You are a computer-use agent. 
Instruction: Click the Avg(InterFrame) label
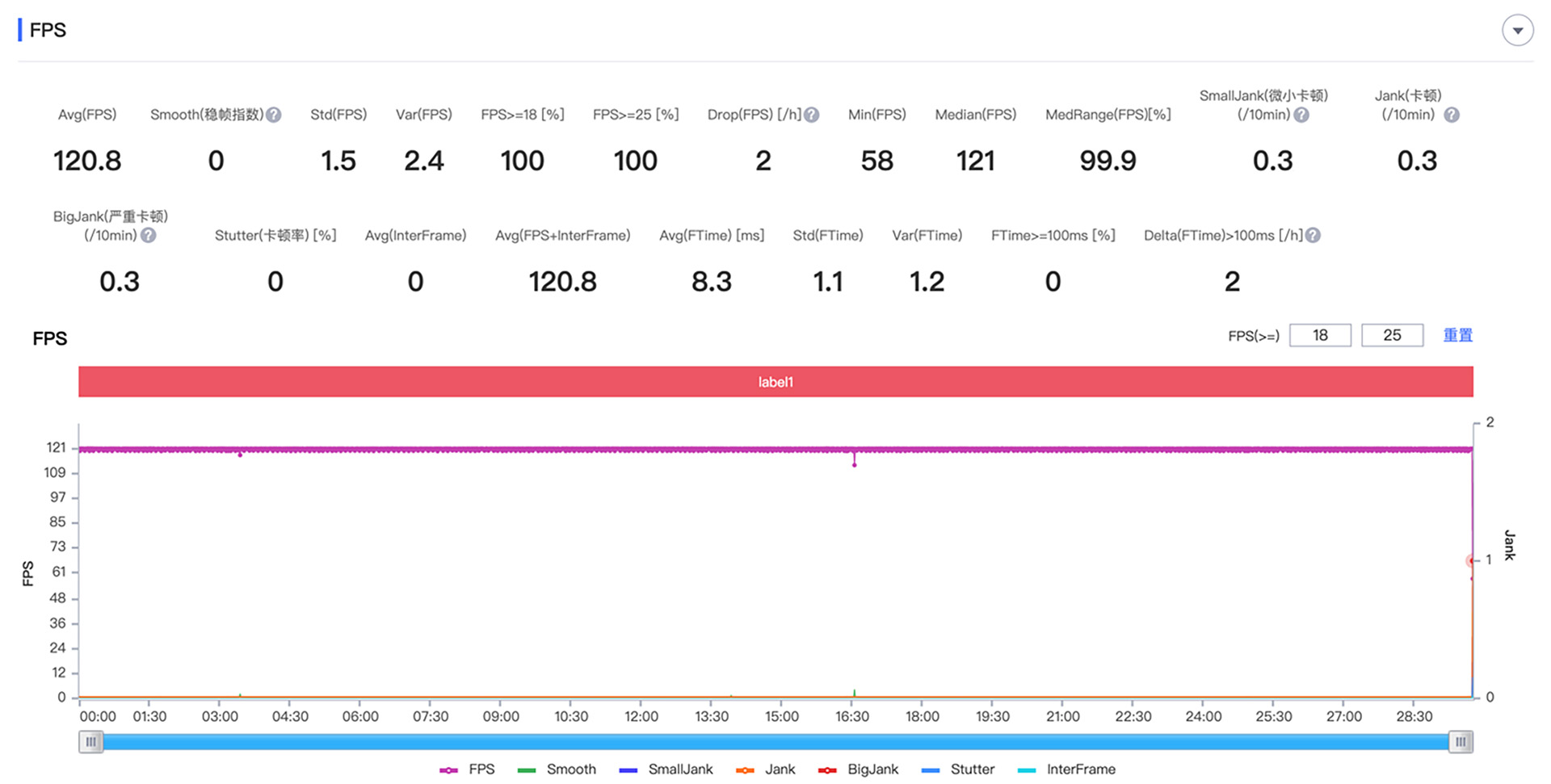coord(416,236)
